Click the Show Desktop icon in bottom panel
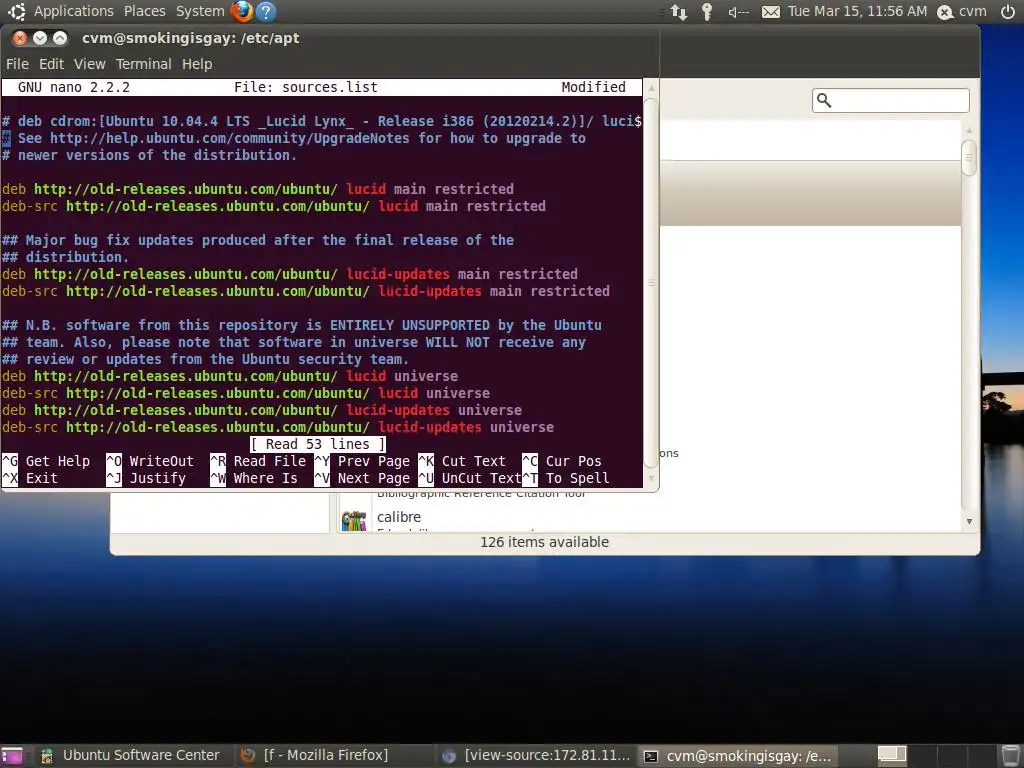 pos(12,756)
